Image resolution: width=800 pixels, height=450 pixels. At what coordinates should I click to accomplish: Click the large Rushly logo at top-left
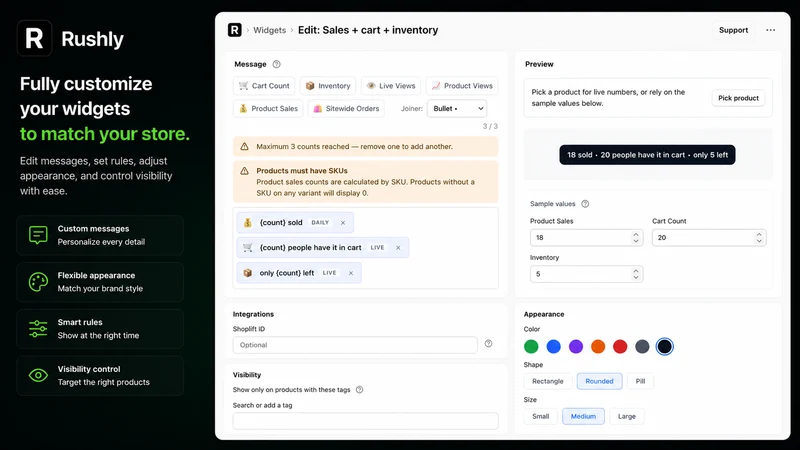35,38
